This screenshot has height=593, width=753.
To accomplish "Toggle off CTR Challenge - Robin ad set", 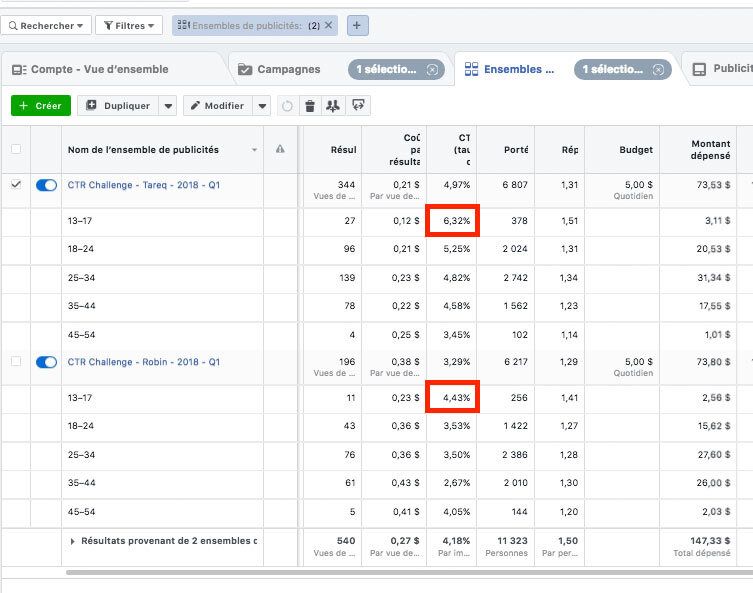I will coord(46,362).
